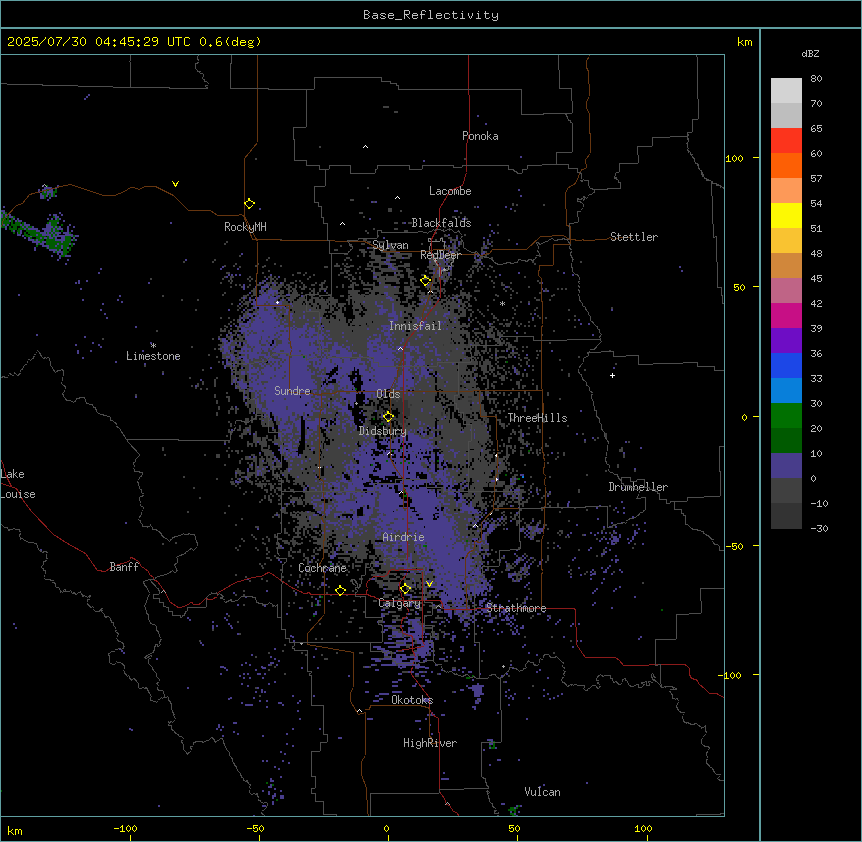This screenshot has height=842, width=862.
Task: Click the Blackfalds town label
Action: click(441, 223)
